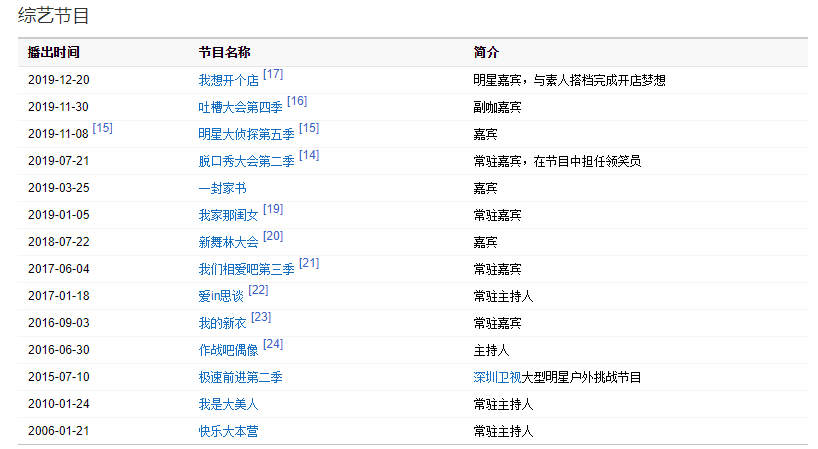Open the 新舞林大会 link

[x=228, y=243]
